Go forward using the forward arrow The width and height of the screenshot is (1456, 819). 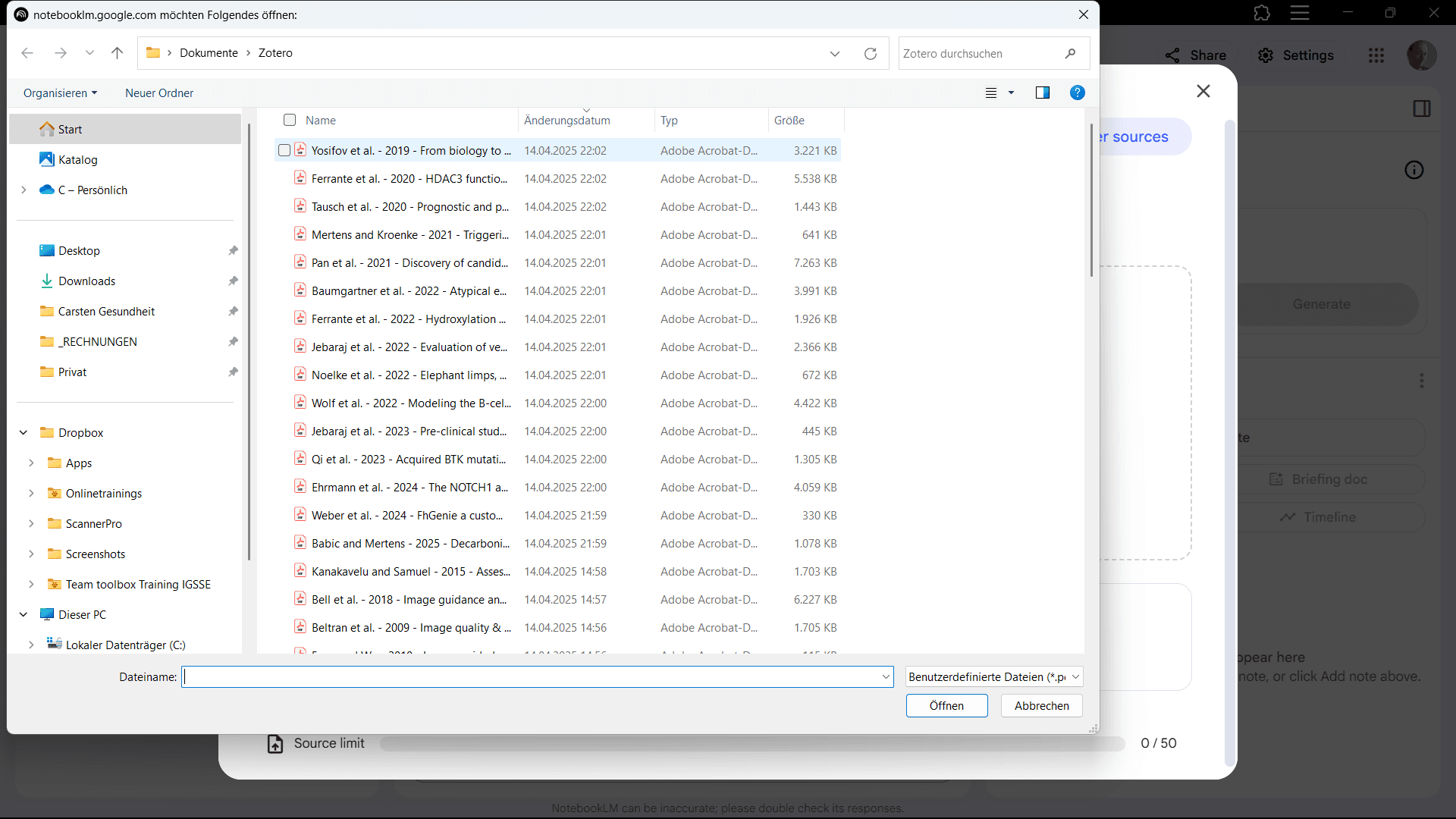point(61,53)
